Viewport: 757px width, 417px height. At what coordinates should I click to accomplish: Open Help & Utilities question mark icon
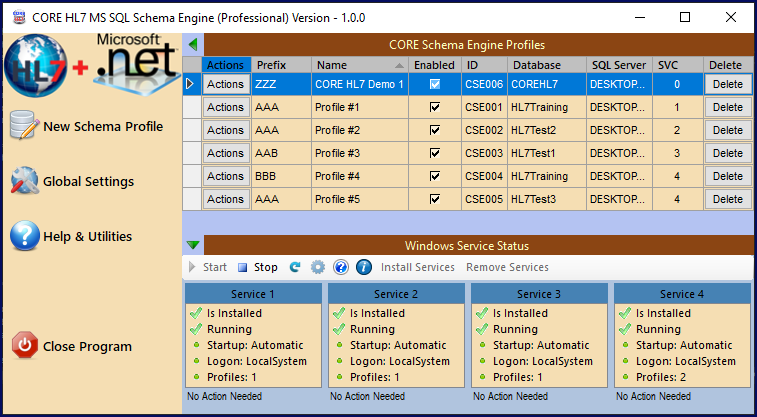tap(24, 236)
